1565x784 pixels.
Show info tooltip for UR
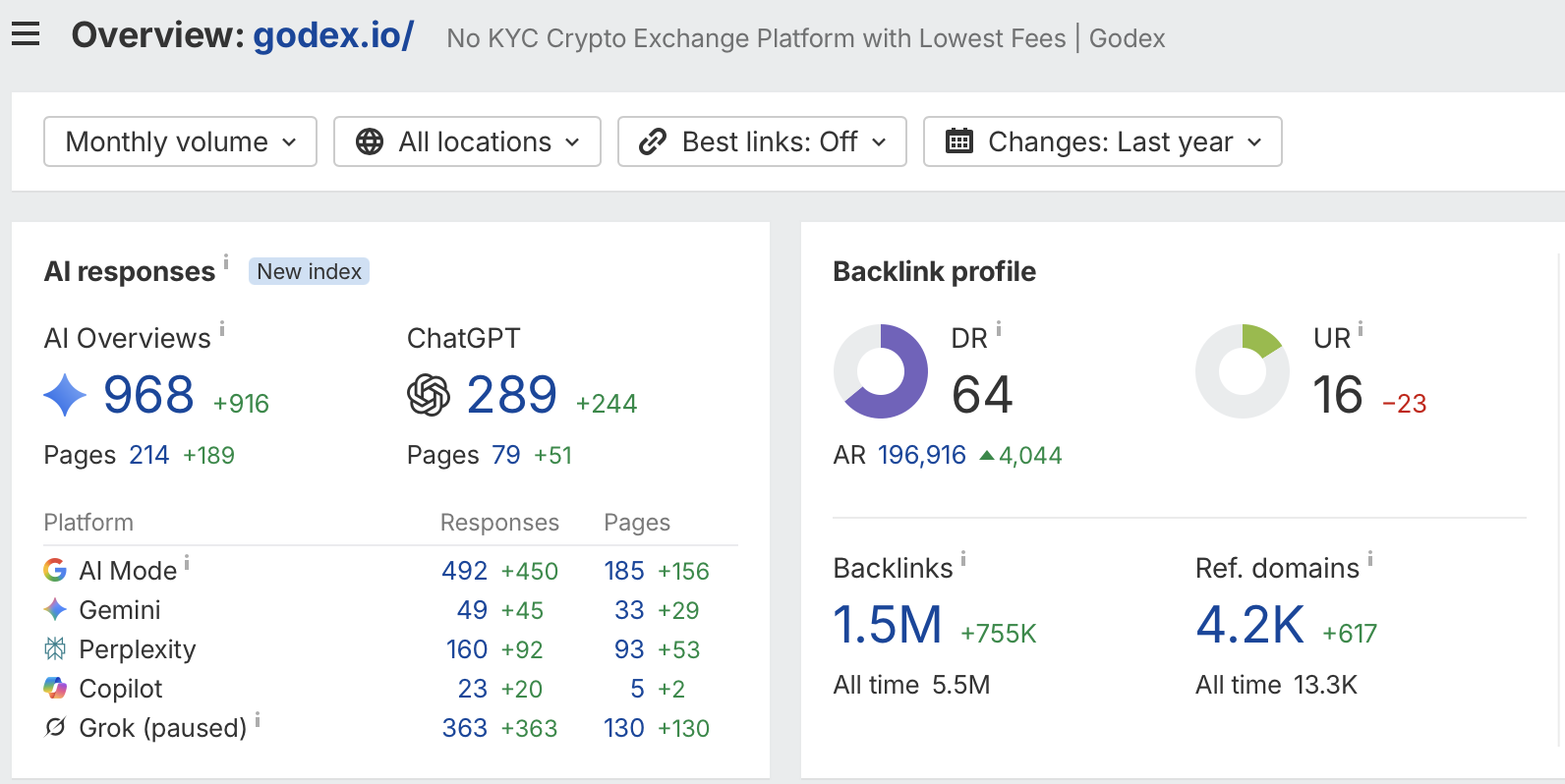pos(1361,328)
